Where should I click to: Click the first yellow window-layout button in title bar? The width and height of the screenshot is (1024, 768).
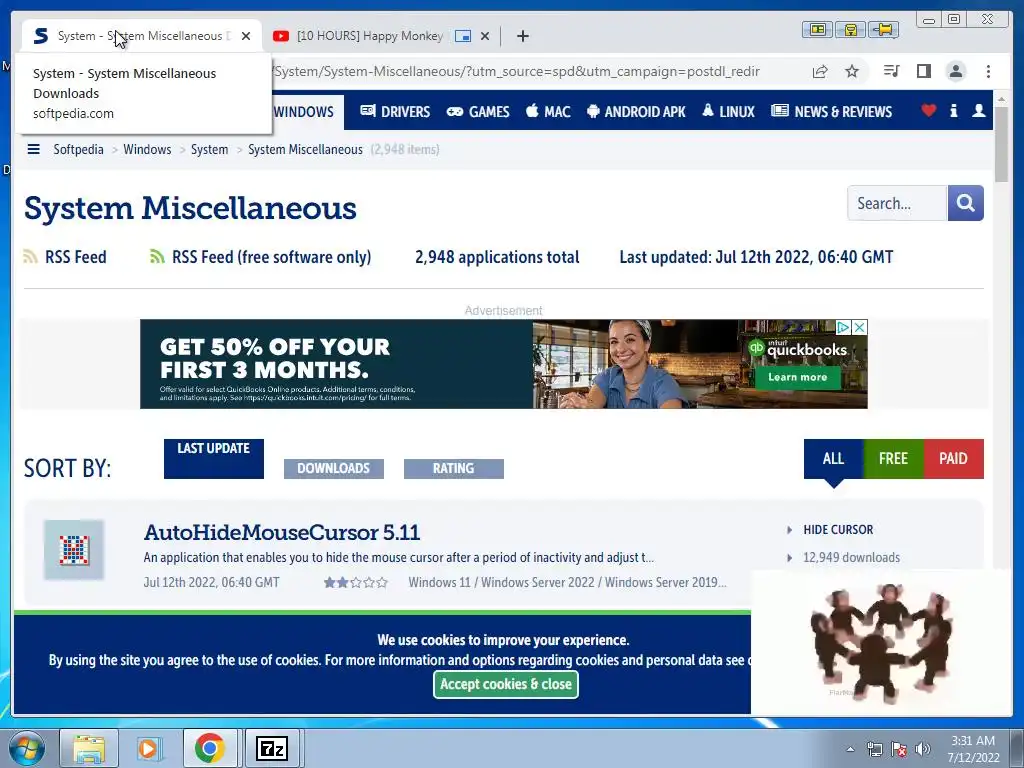[x=818, y=29]
